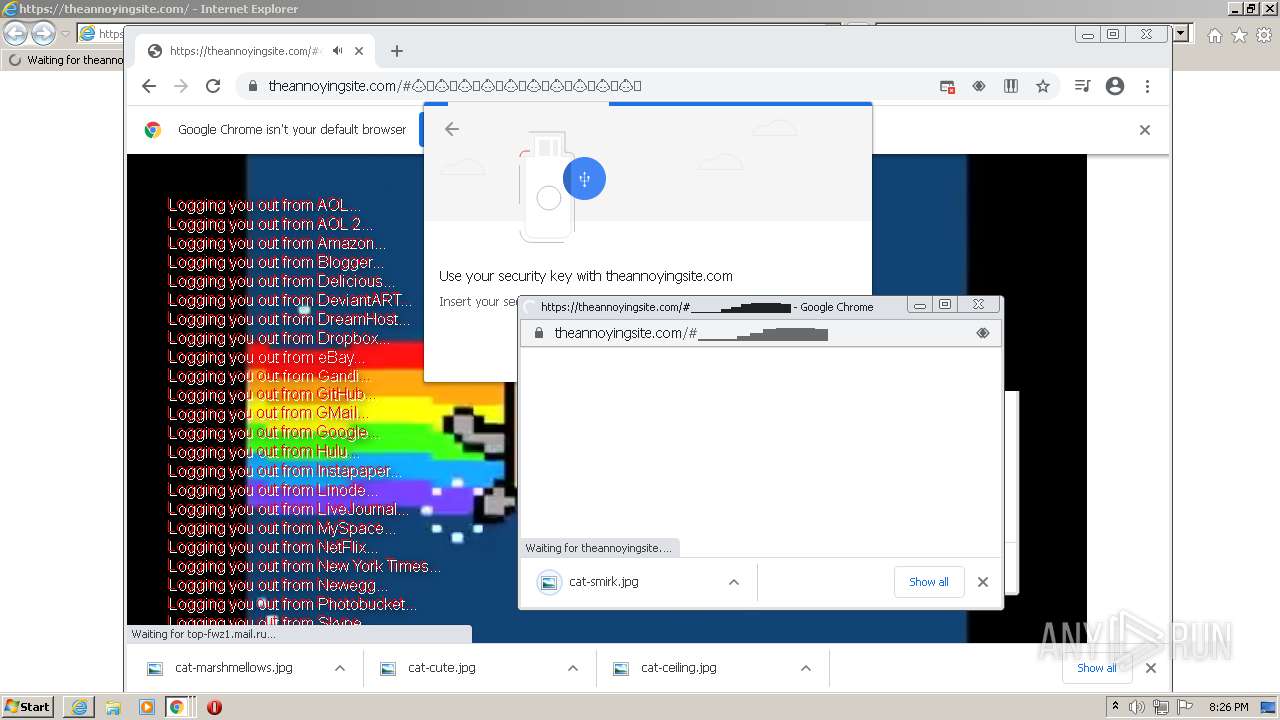This screenshot has height=720, width=1280.
Task: Show hidden system tray icons
Action: click(x=1116, y=707)
